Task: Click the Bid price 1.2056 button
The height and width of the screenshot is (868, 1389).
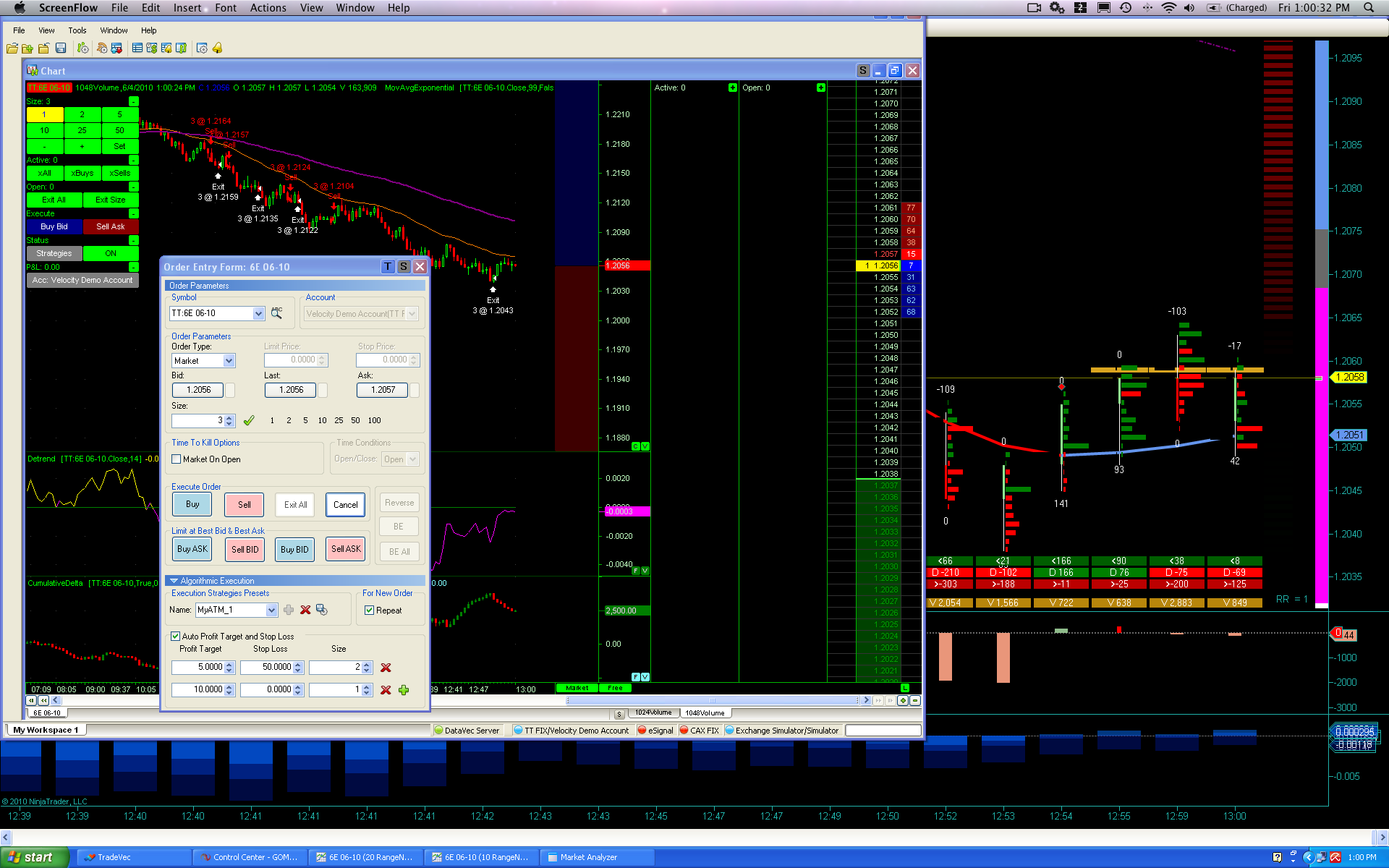Action: coord(199,390)
